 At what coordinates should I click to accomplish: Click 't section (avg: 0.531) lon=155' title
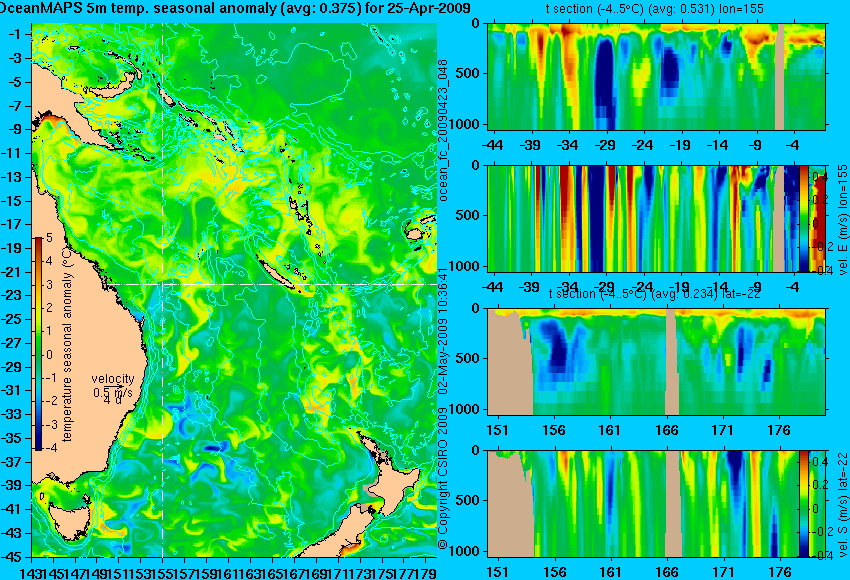(x=654, y=9)
